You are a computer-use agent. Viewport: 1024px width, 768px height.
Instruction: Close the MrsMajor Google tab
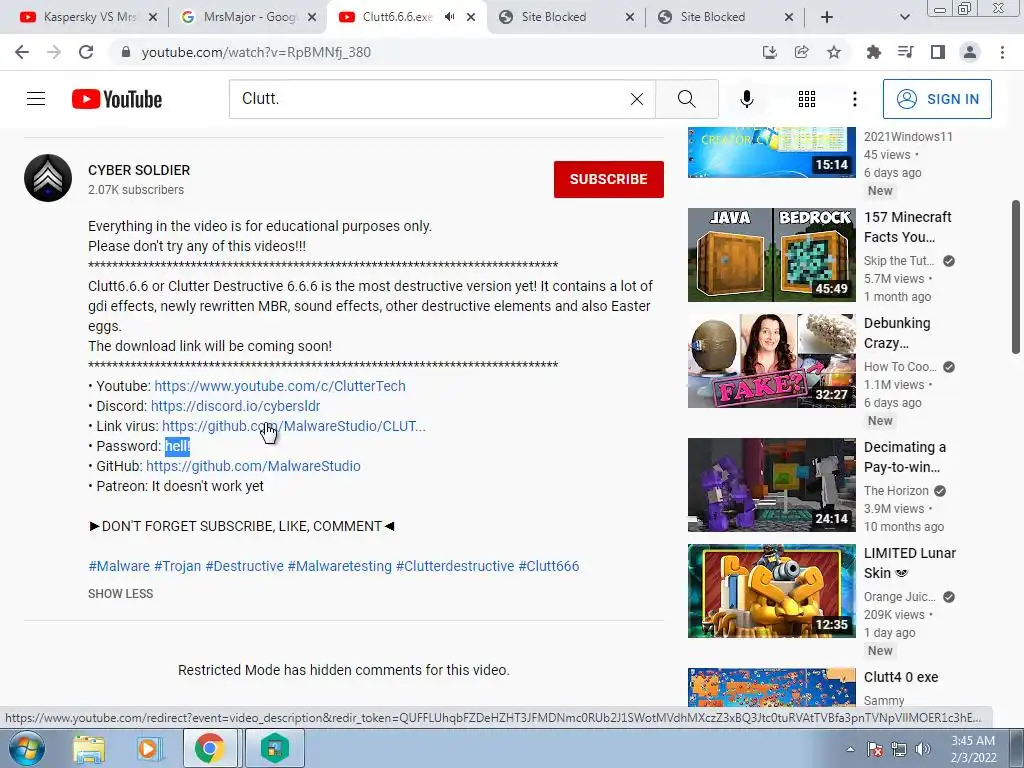[312, 18]
